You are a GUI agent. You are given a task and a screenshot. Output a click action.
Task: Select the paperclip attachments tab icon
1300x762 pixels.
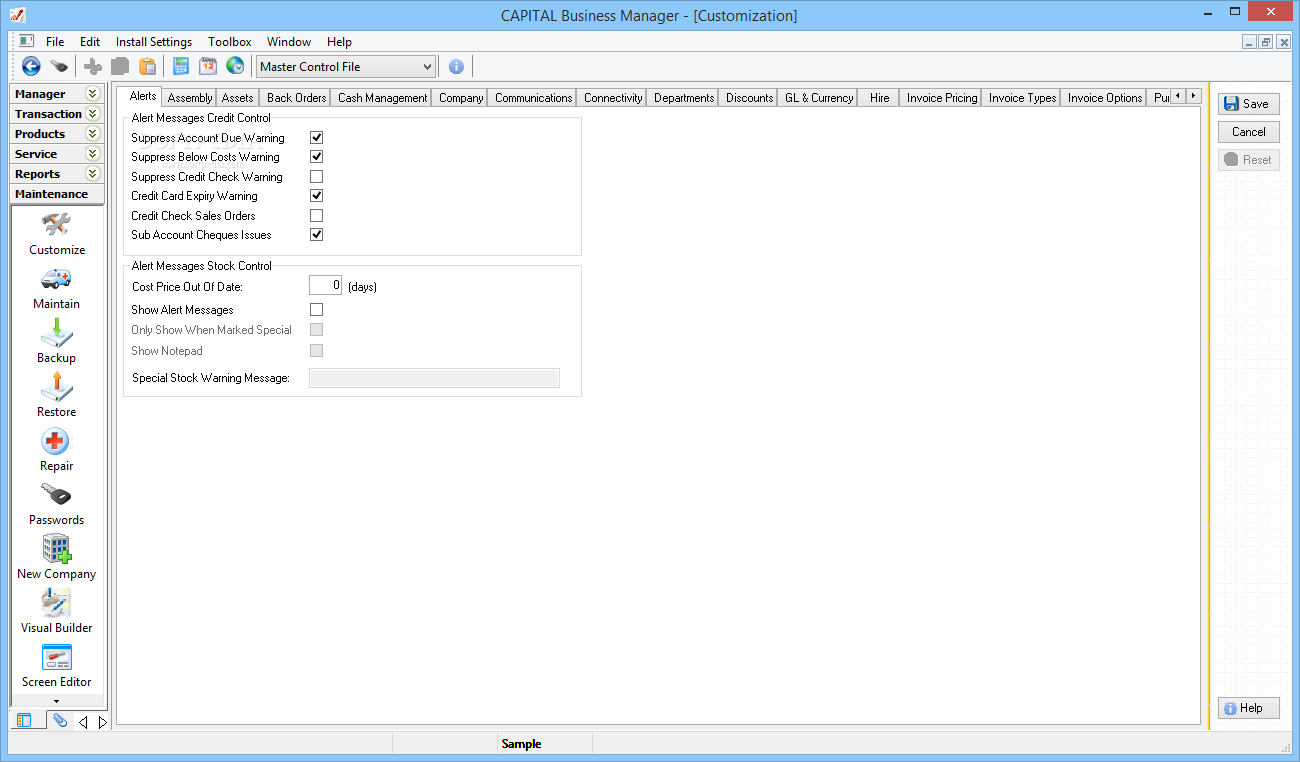coord(60,720)
